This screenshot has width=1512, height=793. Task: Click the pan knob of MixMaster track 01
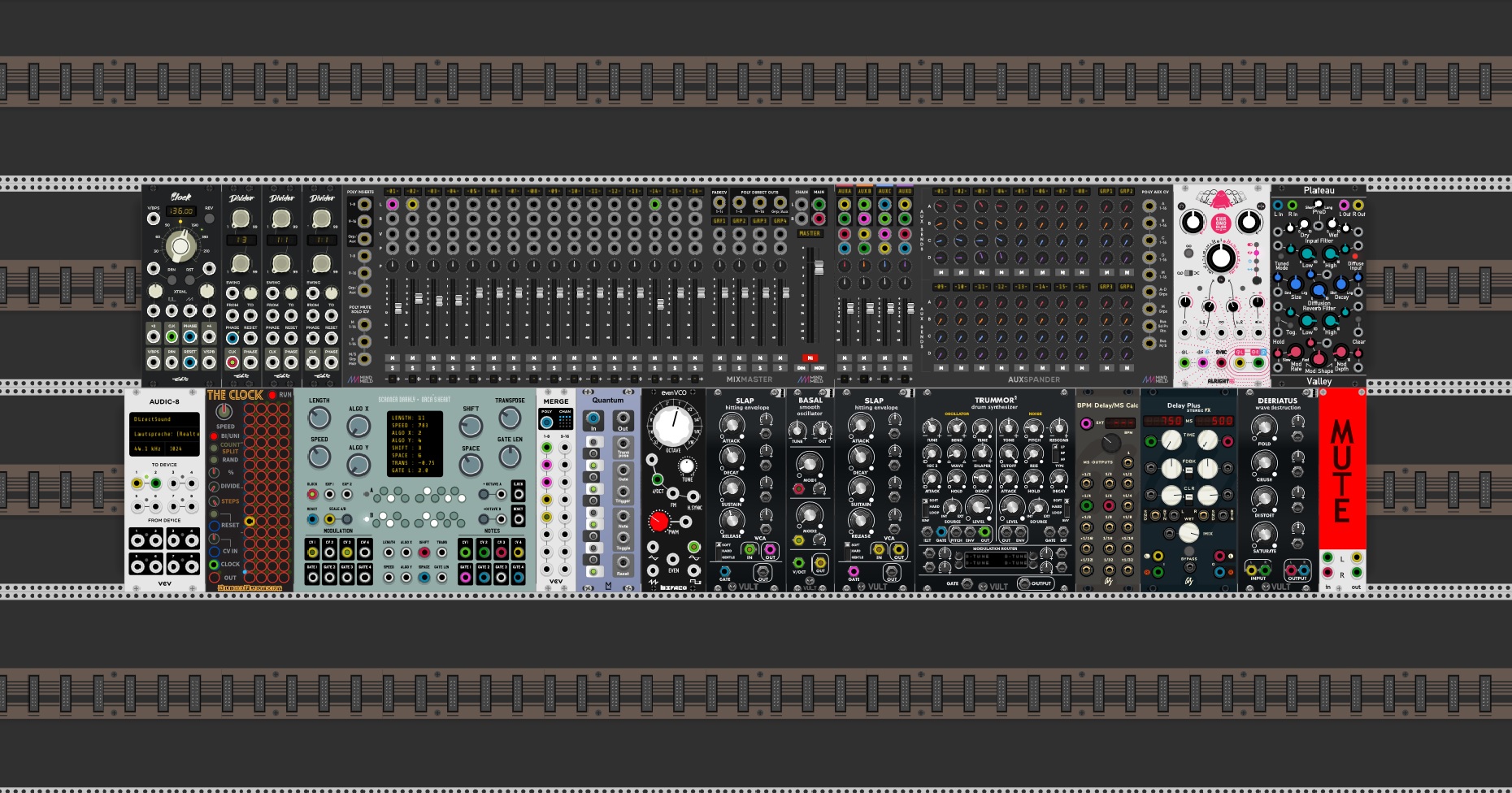click(x=393, y=266)
